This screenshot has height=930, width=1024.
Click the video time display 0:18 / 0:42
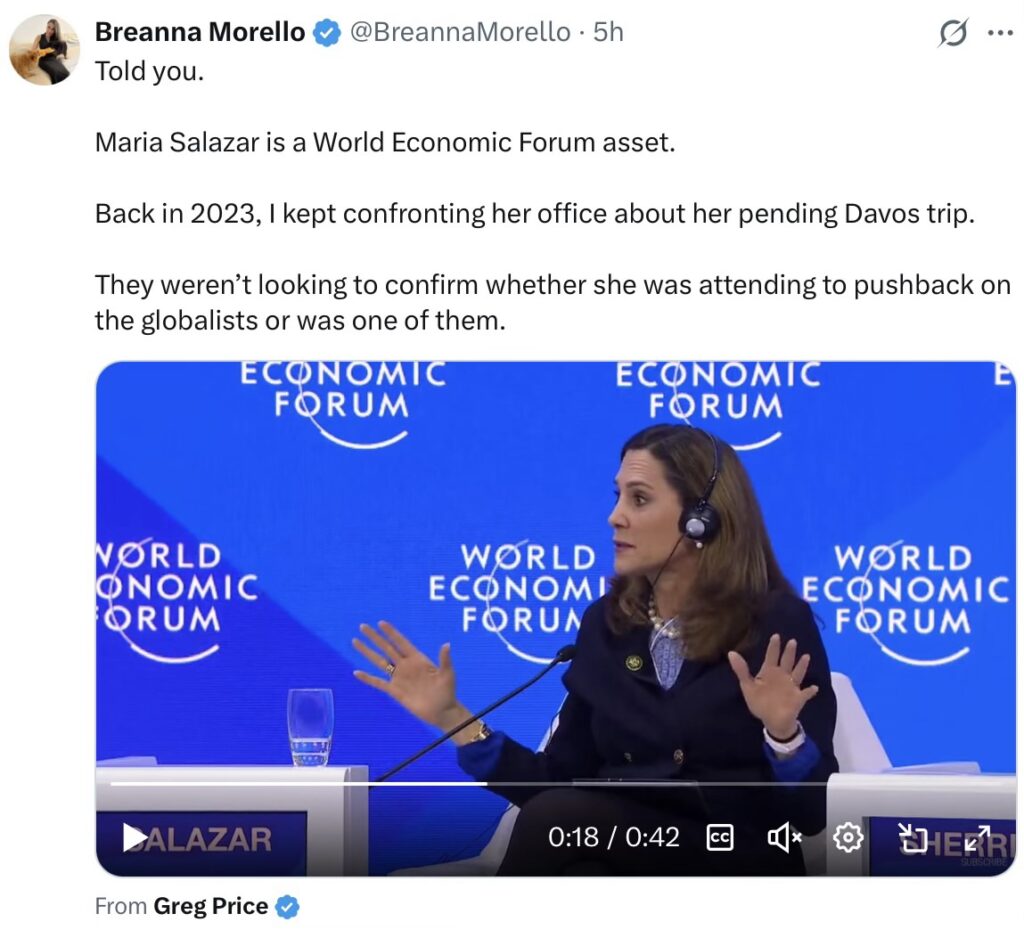click(613, 838)
